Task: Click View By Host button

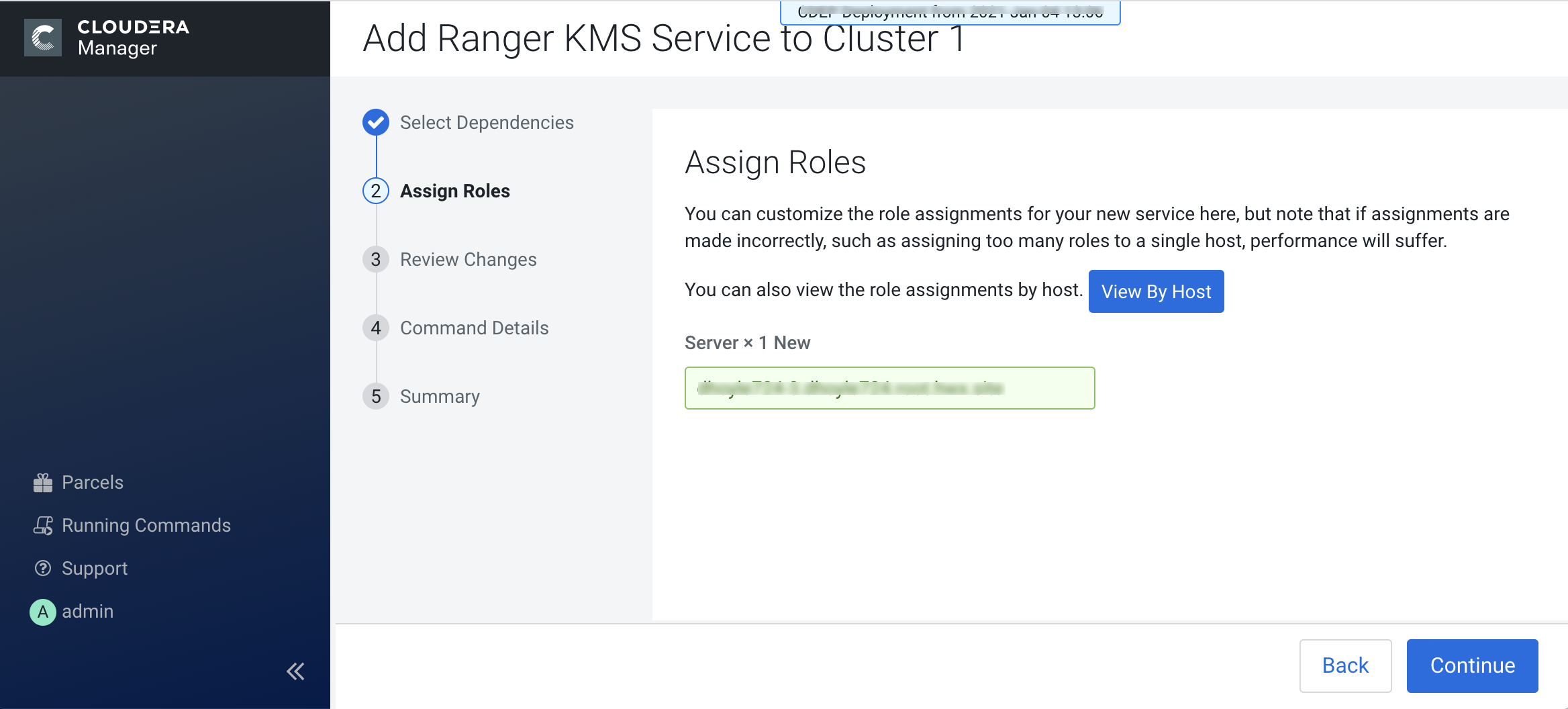Action: [x=1157, y=291]
